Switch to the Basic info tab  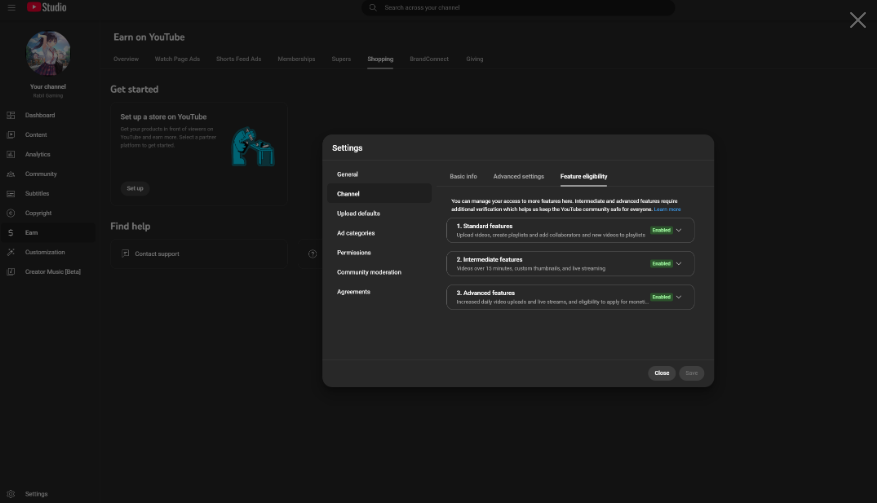463,176
